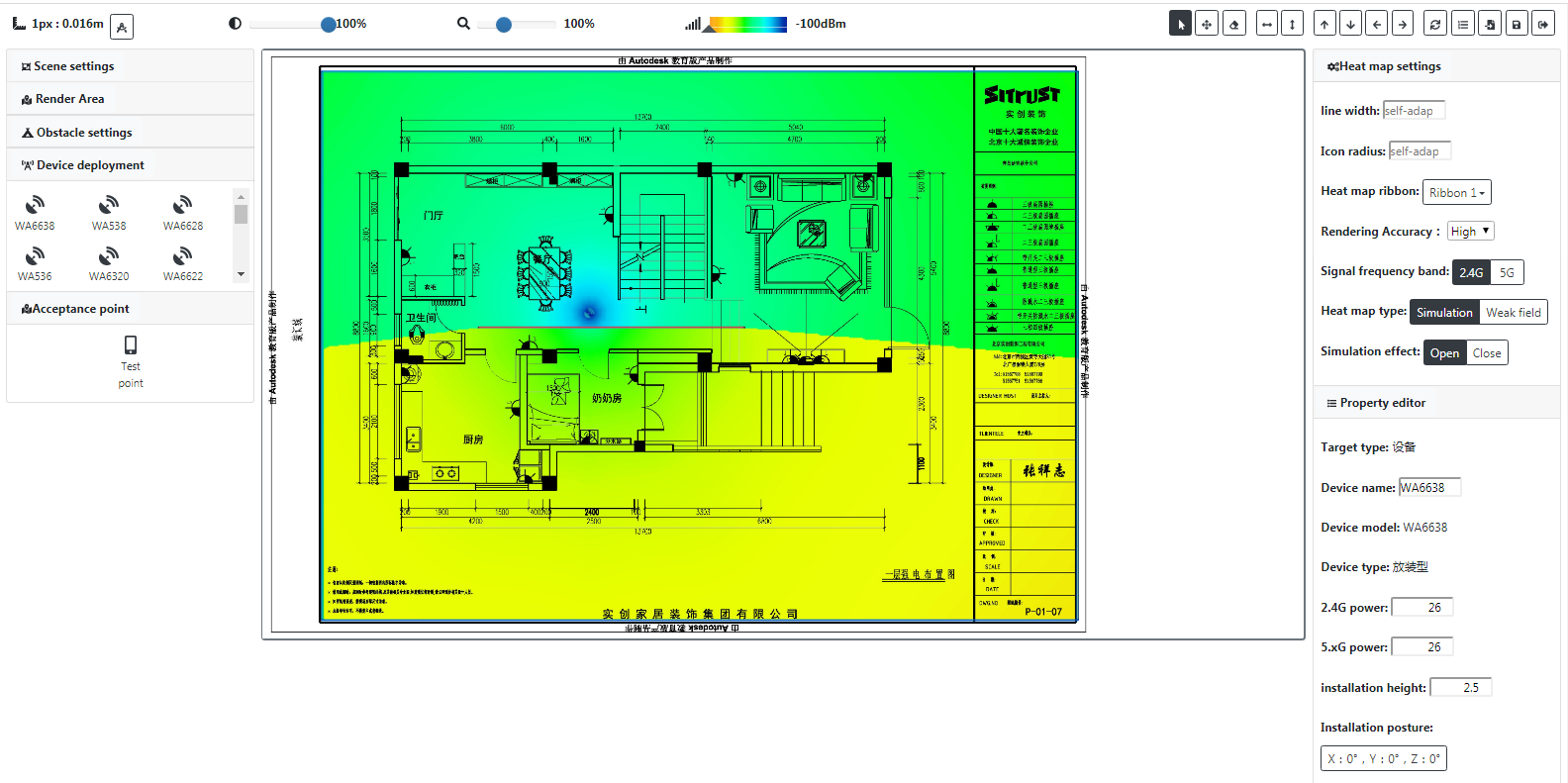Select the eraser tool

(1234, 24)
